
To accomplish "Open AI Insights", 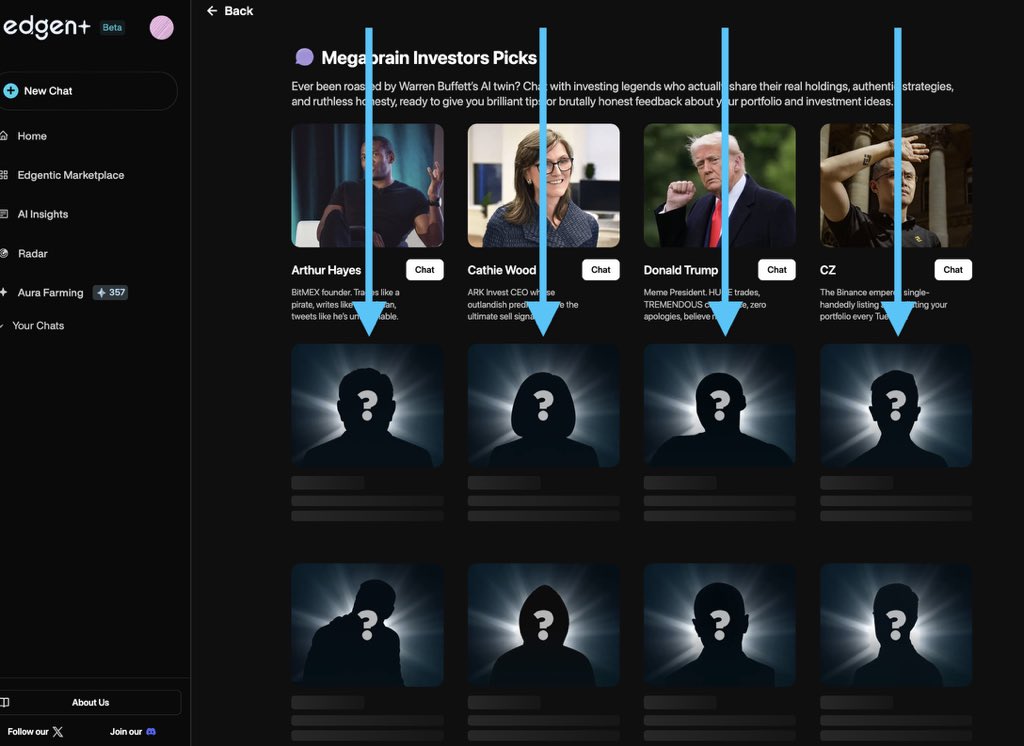I will coord(42,214).
